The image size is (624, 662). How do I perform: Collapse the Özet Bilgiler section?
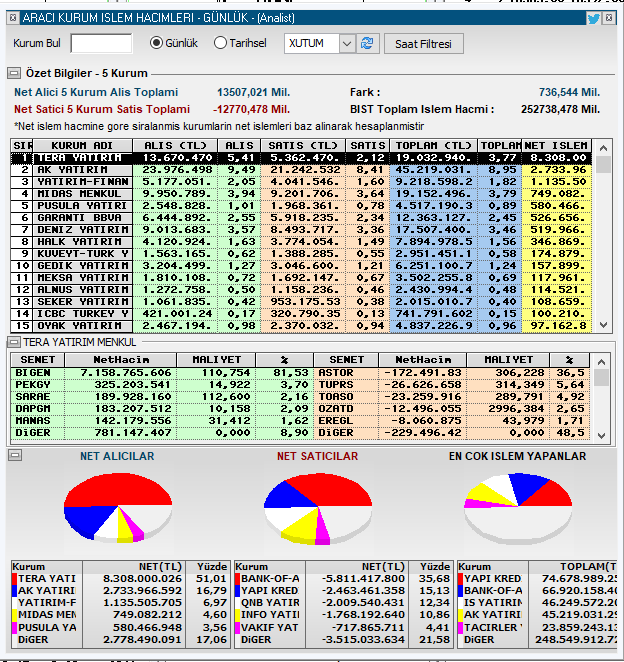click(x=14, y=73)
